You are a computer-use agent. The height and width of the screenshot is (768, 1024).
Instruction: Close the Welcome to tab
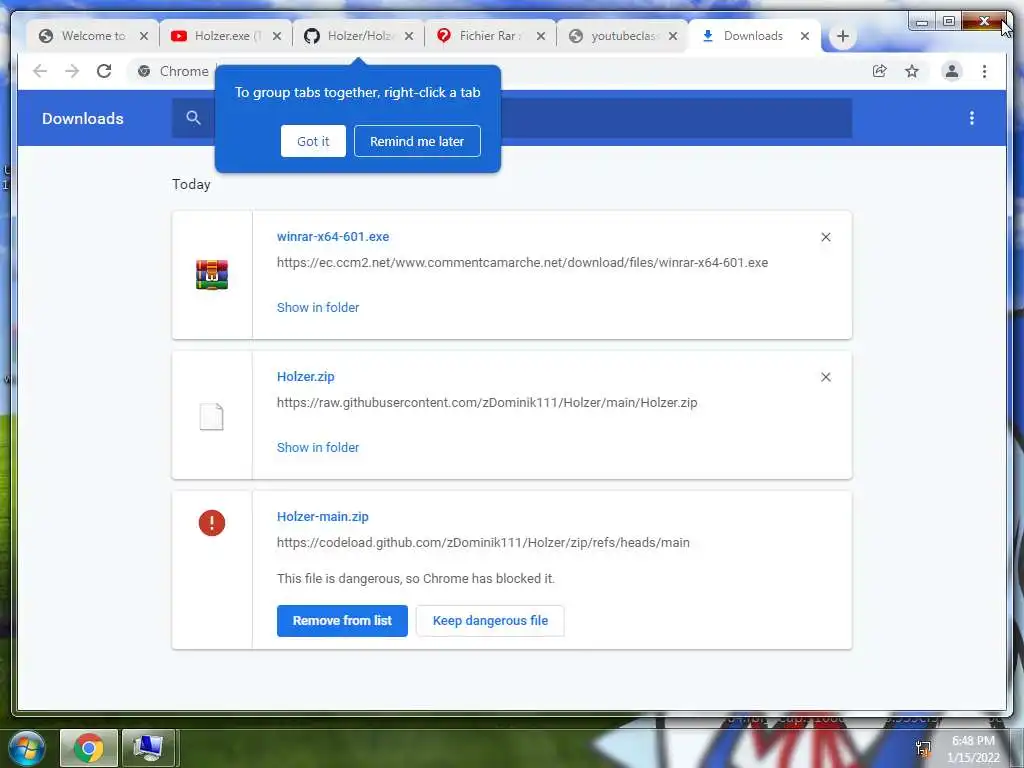coord(144,36)
